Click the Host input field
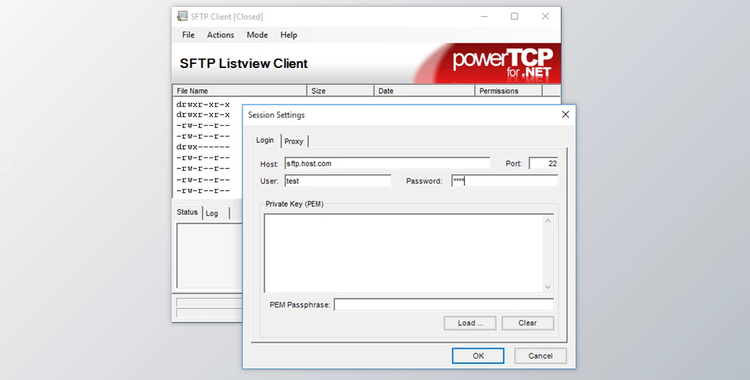Image resolution: width=750 pixels, height=380 pixels. [387, 164]
